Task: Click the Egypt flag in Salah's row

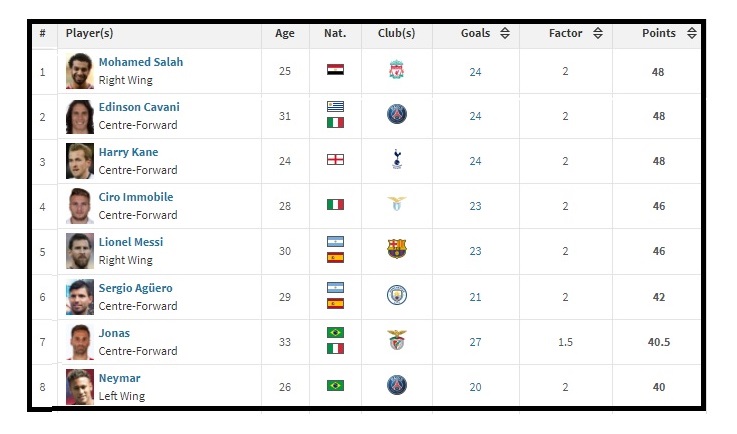Action: click(335, 70)
